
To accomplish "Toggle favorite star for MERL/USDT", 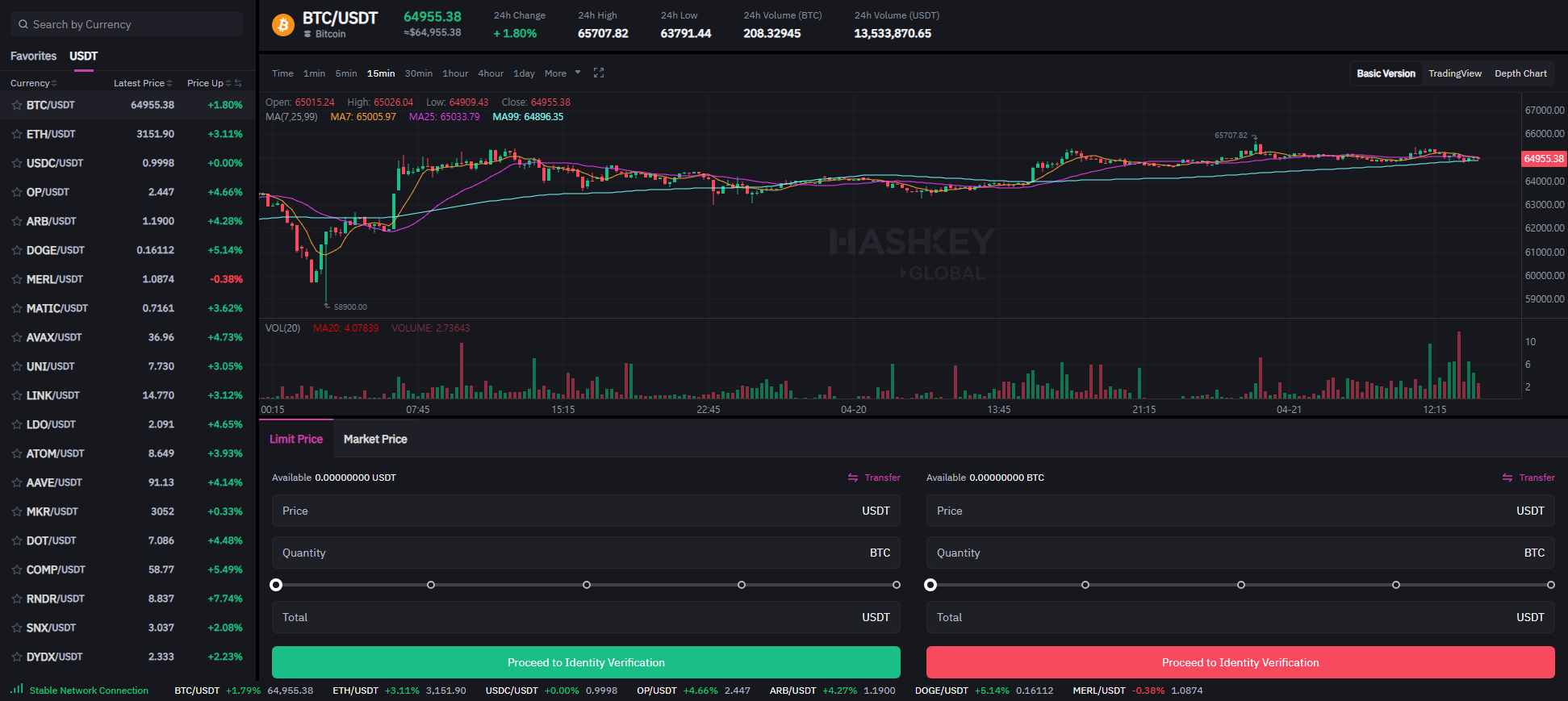I will (x=17, y=279).
